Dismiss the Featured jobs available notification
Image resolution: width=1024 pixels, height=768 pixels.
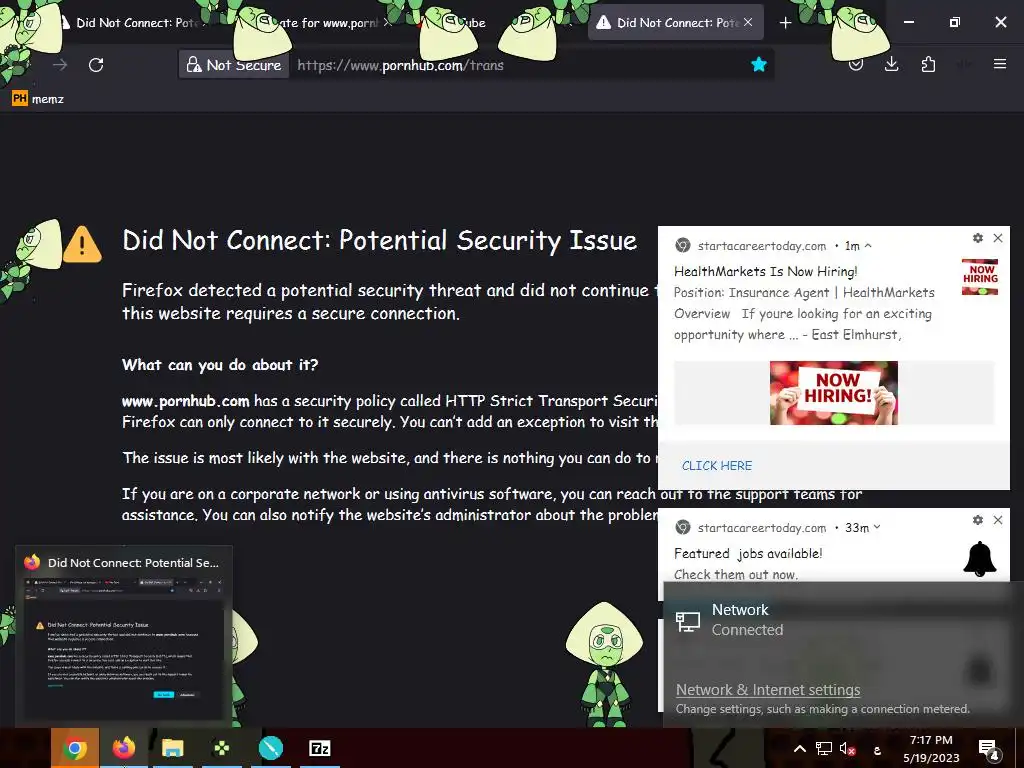(x=998, y=520)
